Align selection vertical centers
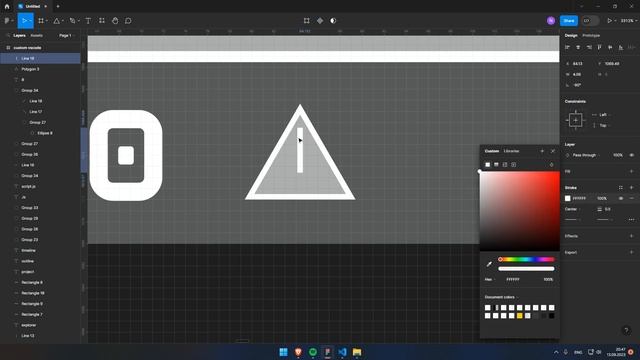This screenshot has width=640, height=360. (610, 47)
